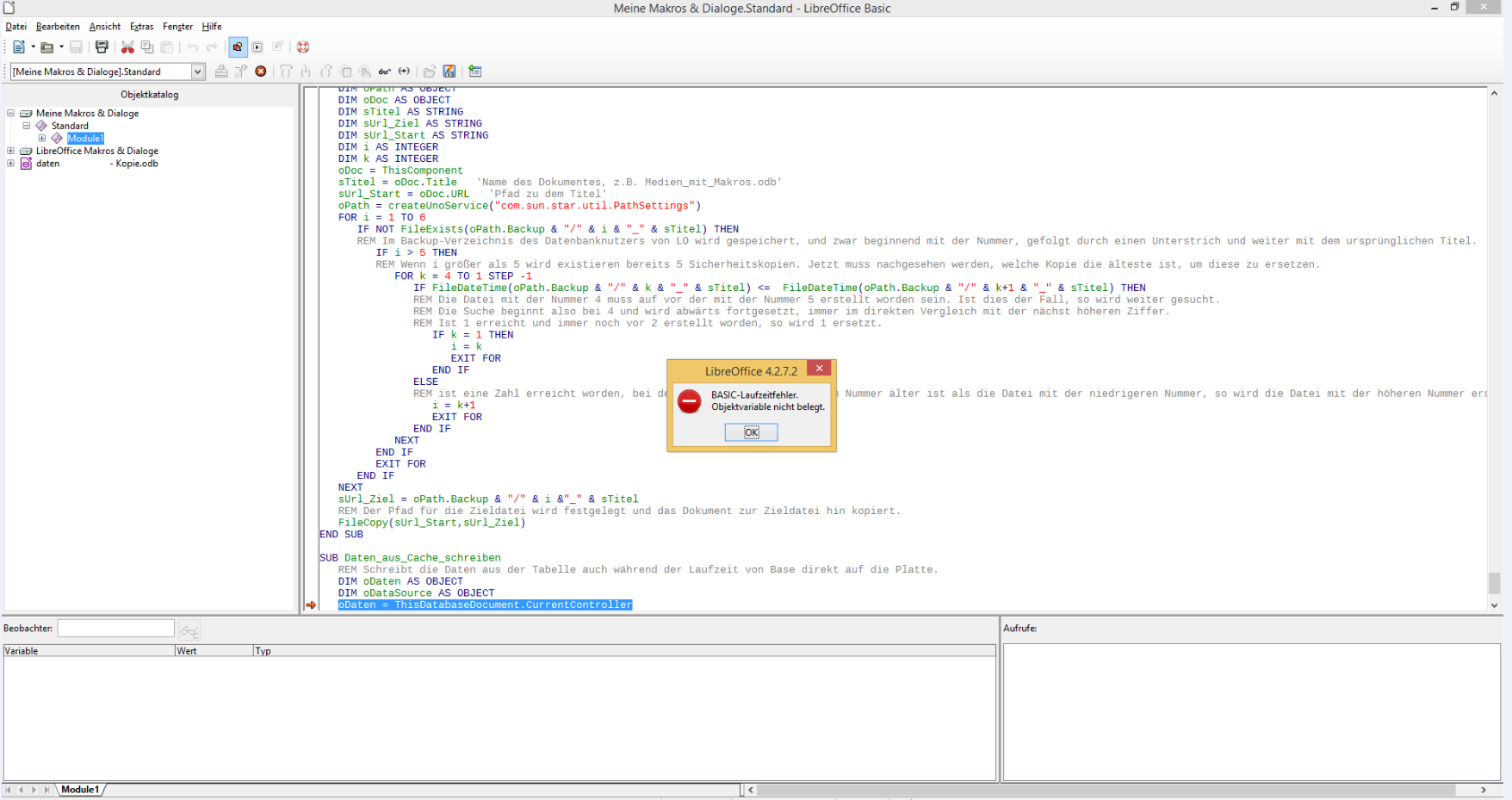Toggle Enable Watch glasses icon
The width and height of the screenshot is (1512, 800).
click(385, 71)
